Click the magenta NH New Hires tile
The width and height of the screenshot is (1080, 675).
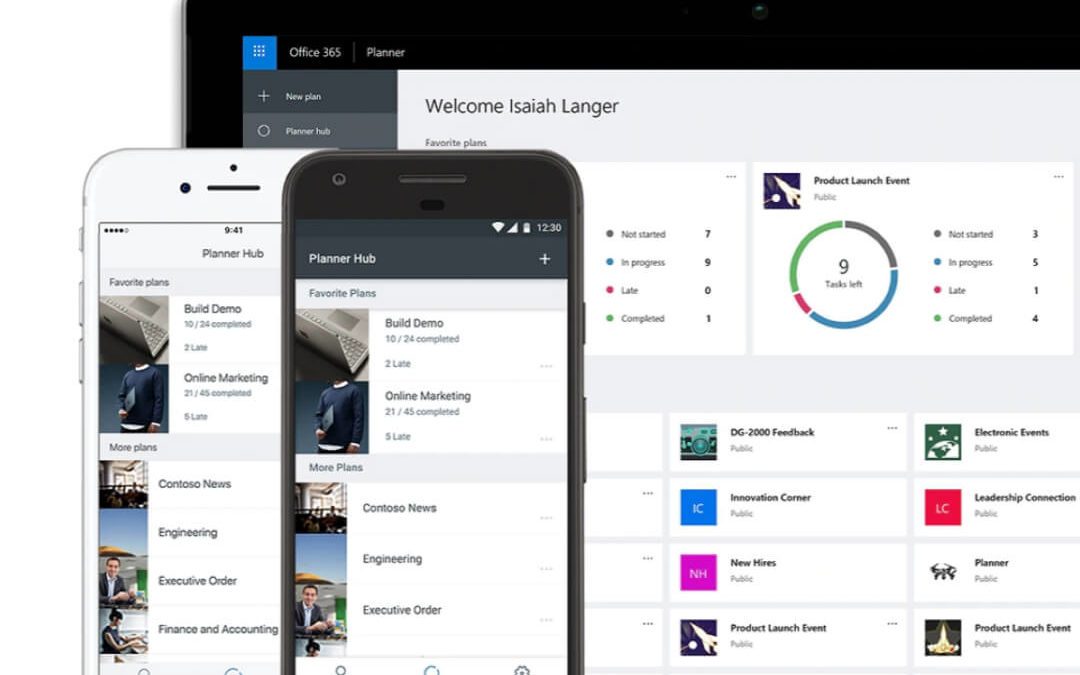698,573
